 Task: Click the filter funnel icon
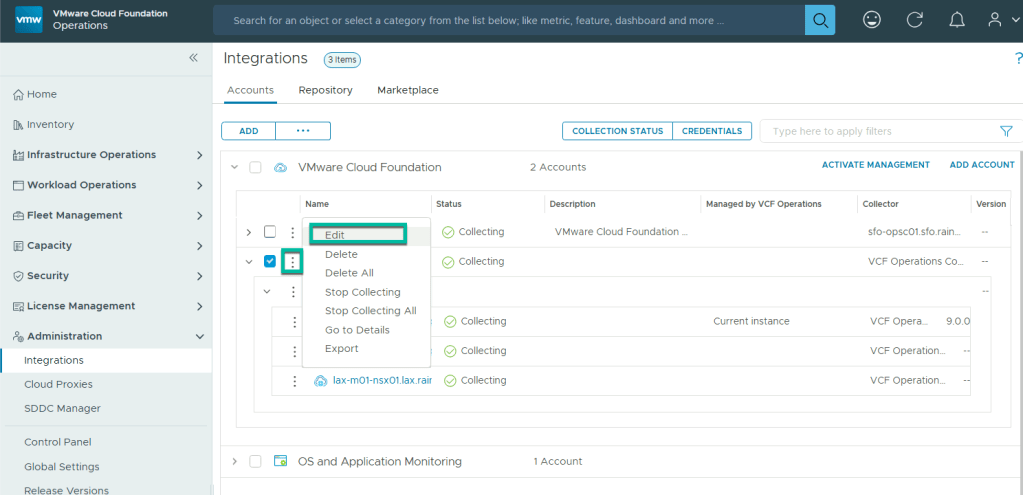(x=1006, y=131)
